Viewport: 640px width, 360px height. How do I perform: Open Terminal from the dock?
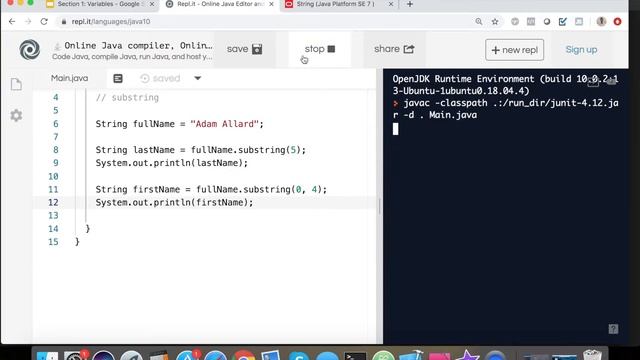click(x=355, y=355)
